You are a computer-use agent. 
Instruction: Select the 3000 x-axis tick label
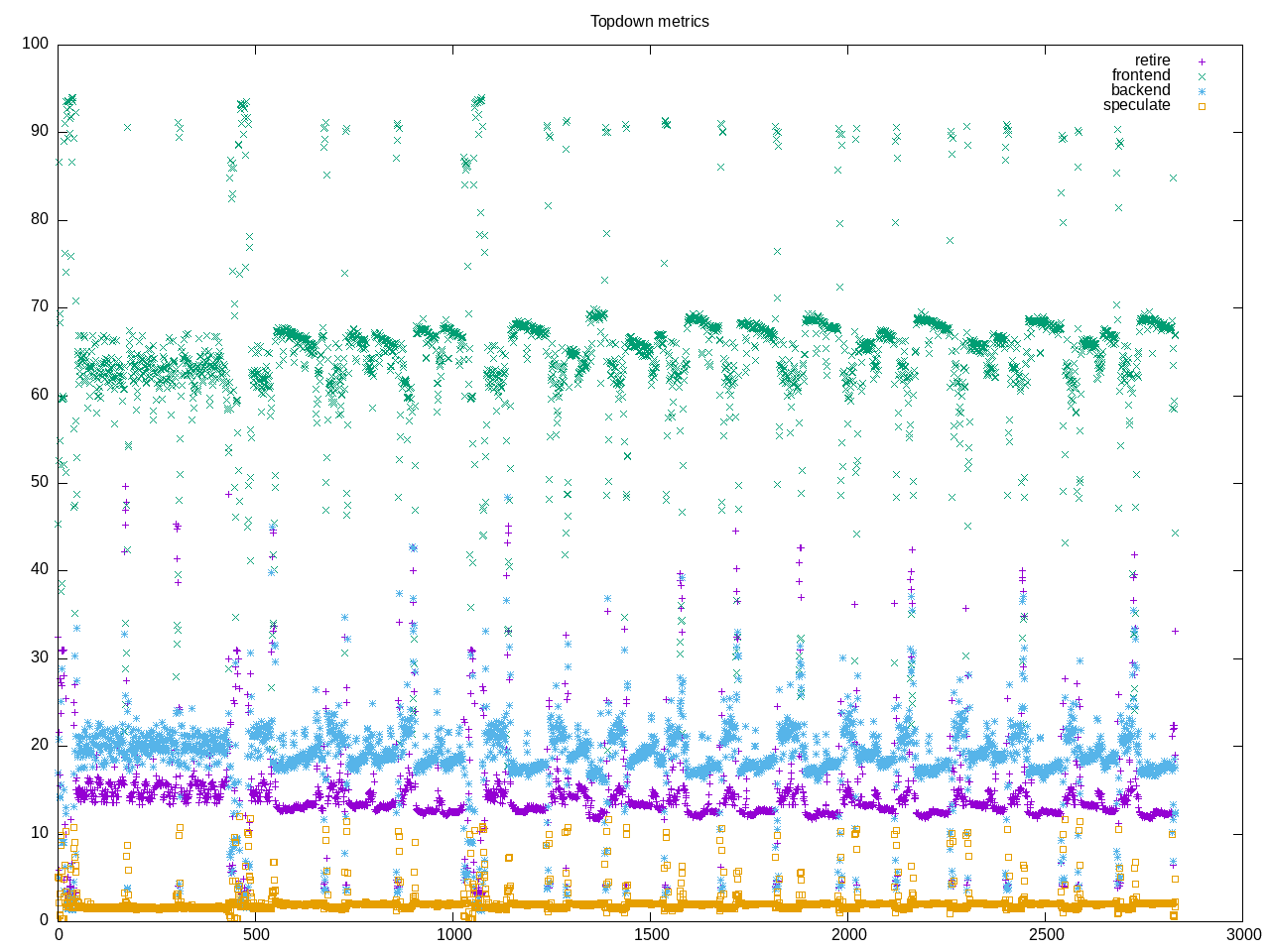(x=1242, y=934)
